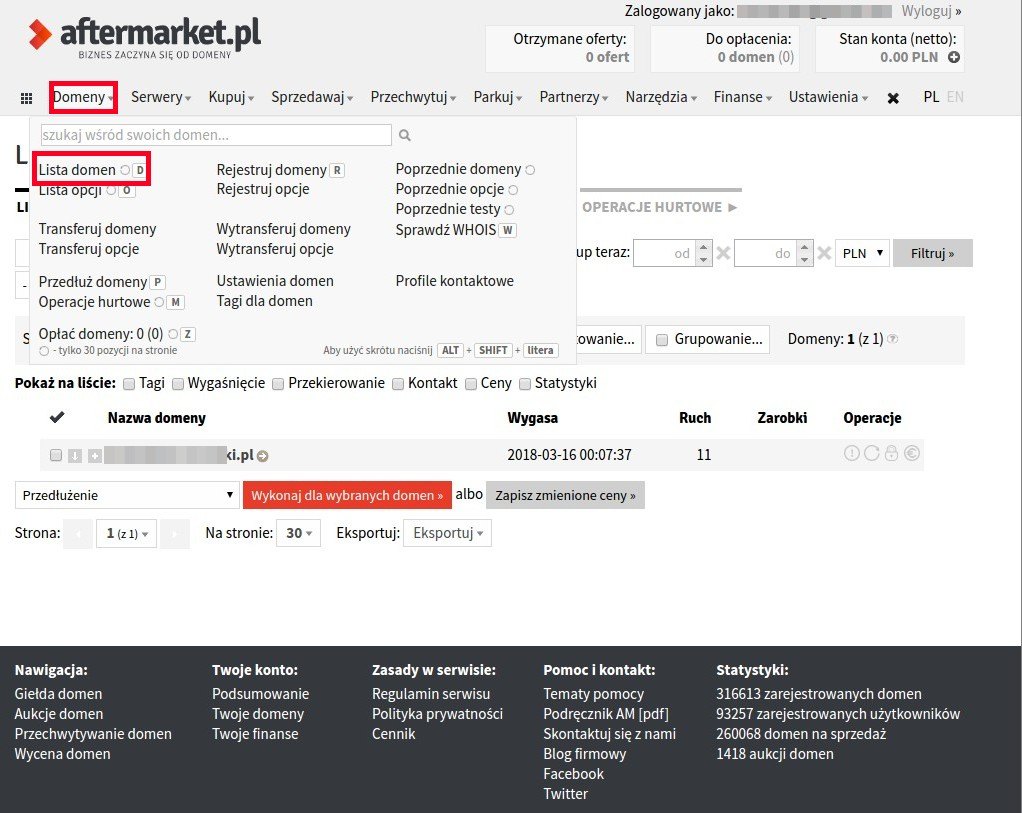Open the 'Na stronie' 30 dropdown

pyautogui.click(x=299, y=533)
